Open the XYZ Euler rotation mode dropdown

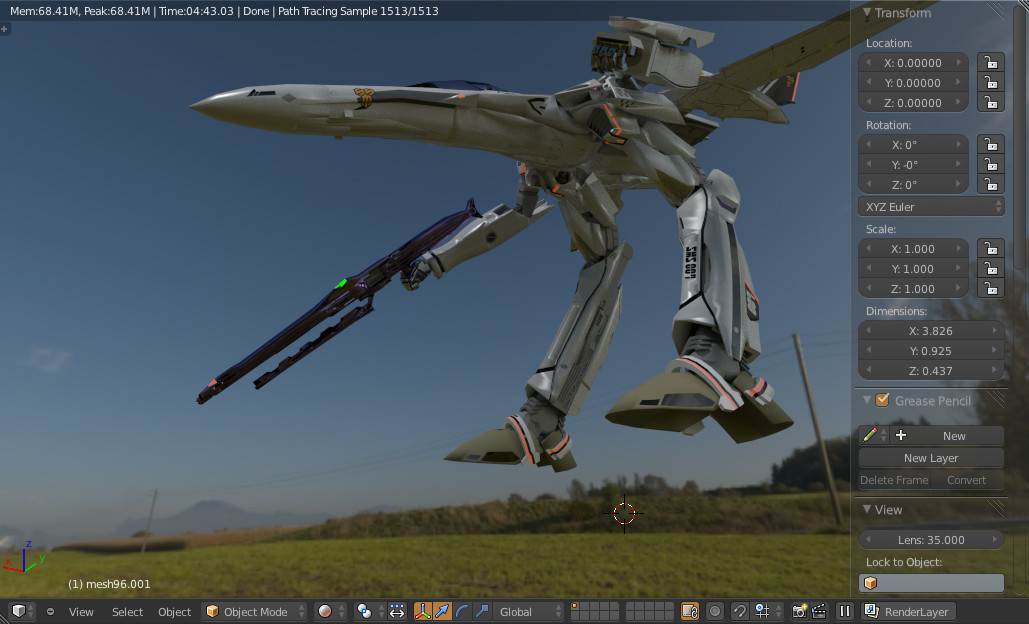pos(931,207)
